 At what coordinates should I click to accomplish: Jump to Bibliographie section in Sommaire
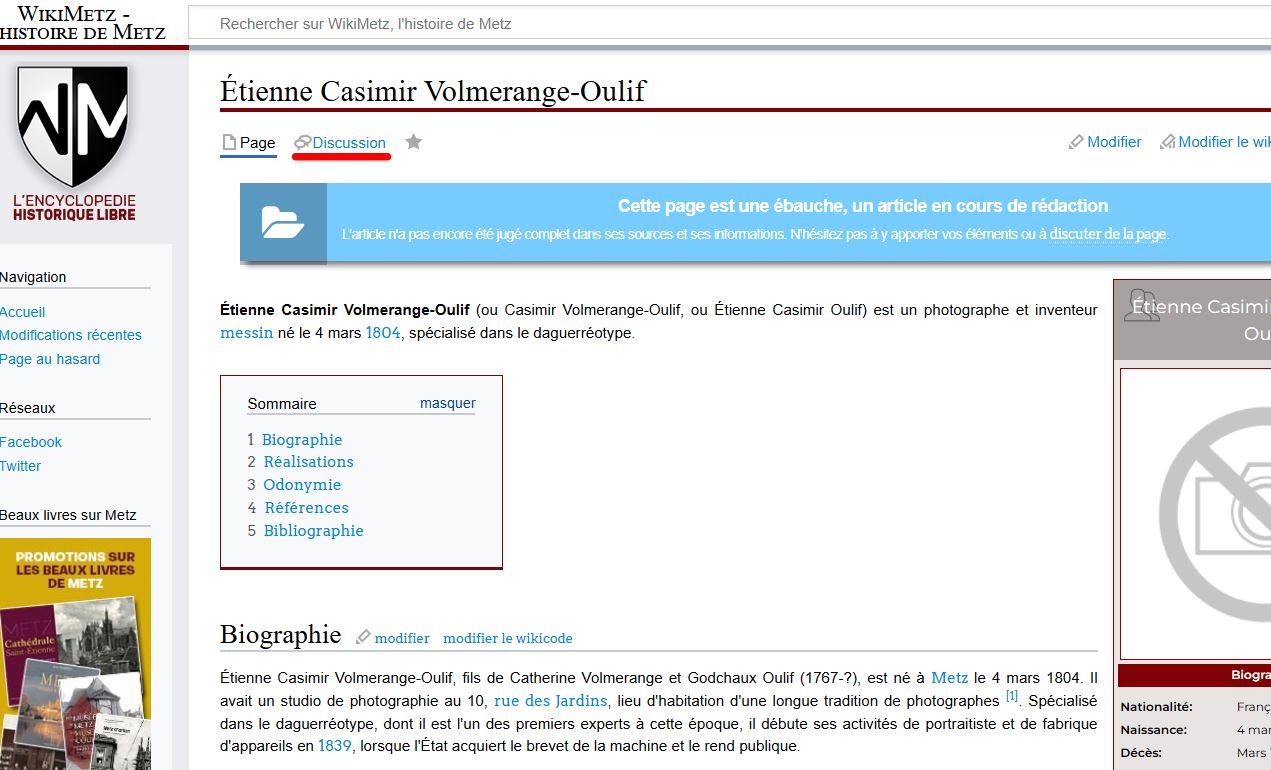pos(313,531)
